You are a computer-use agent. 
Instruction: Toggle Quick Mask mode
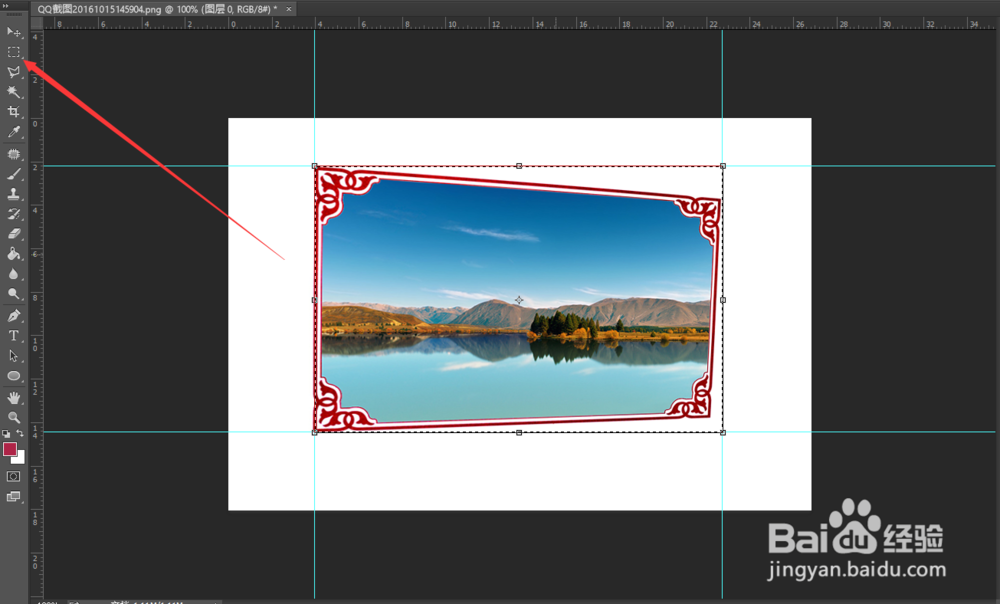[13, 476]
